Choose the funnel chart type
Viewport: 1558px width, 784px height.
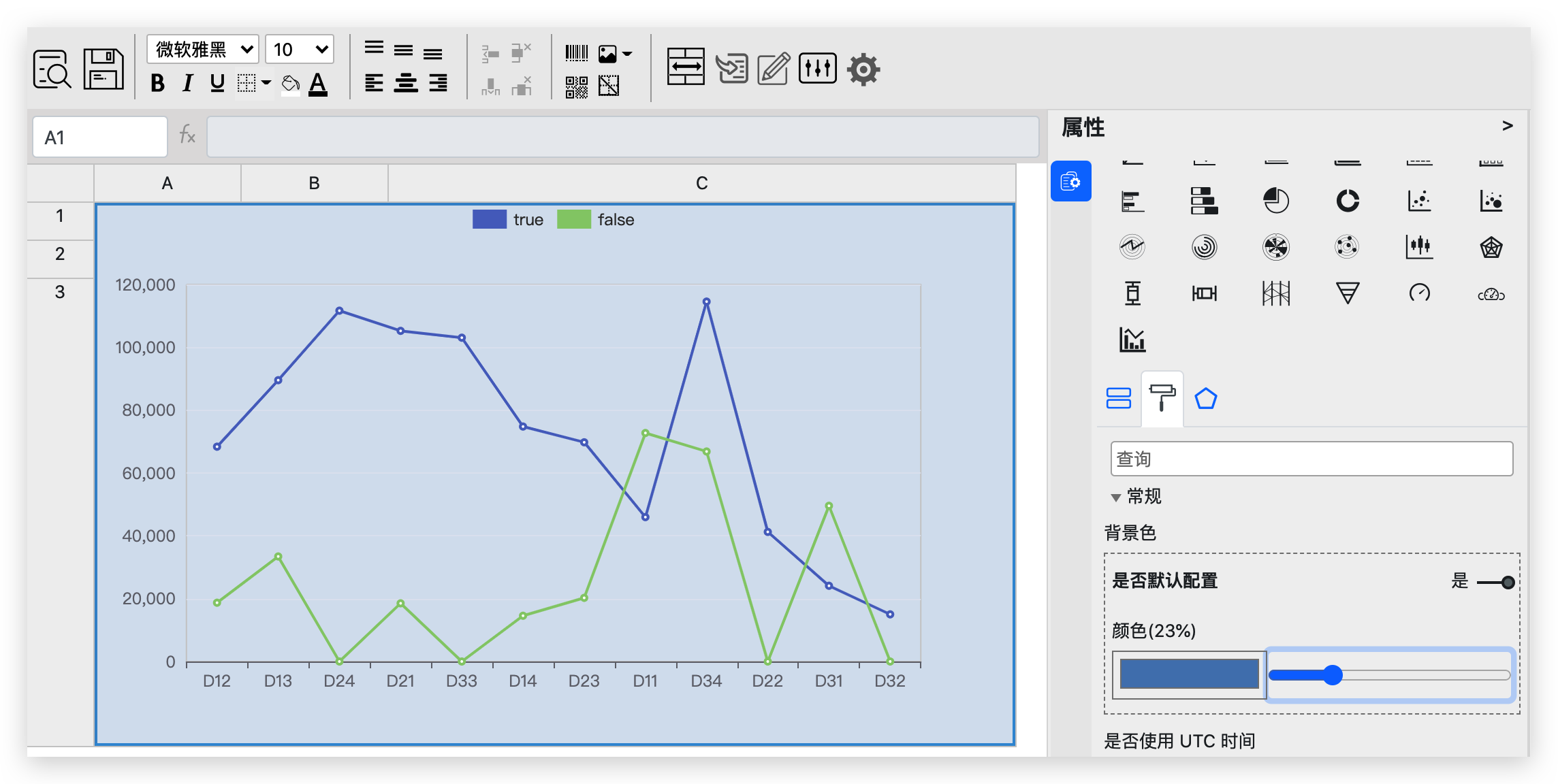[x=1348, y=293]
